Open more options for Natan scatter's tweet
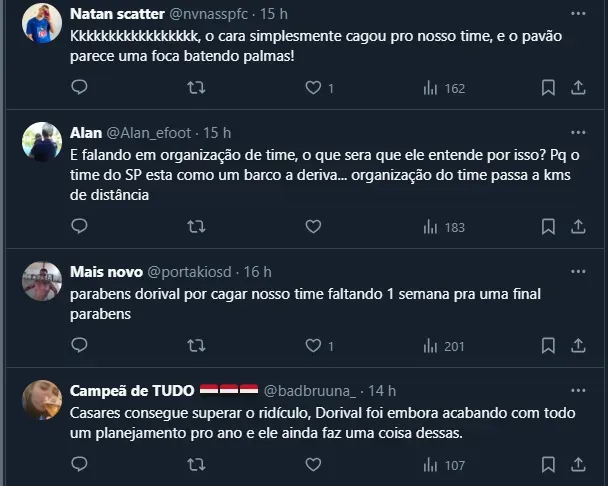 pyautogui.click(x=577, y=14)
